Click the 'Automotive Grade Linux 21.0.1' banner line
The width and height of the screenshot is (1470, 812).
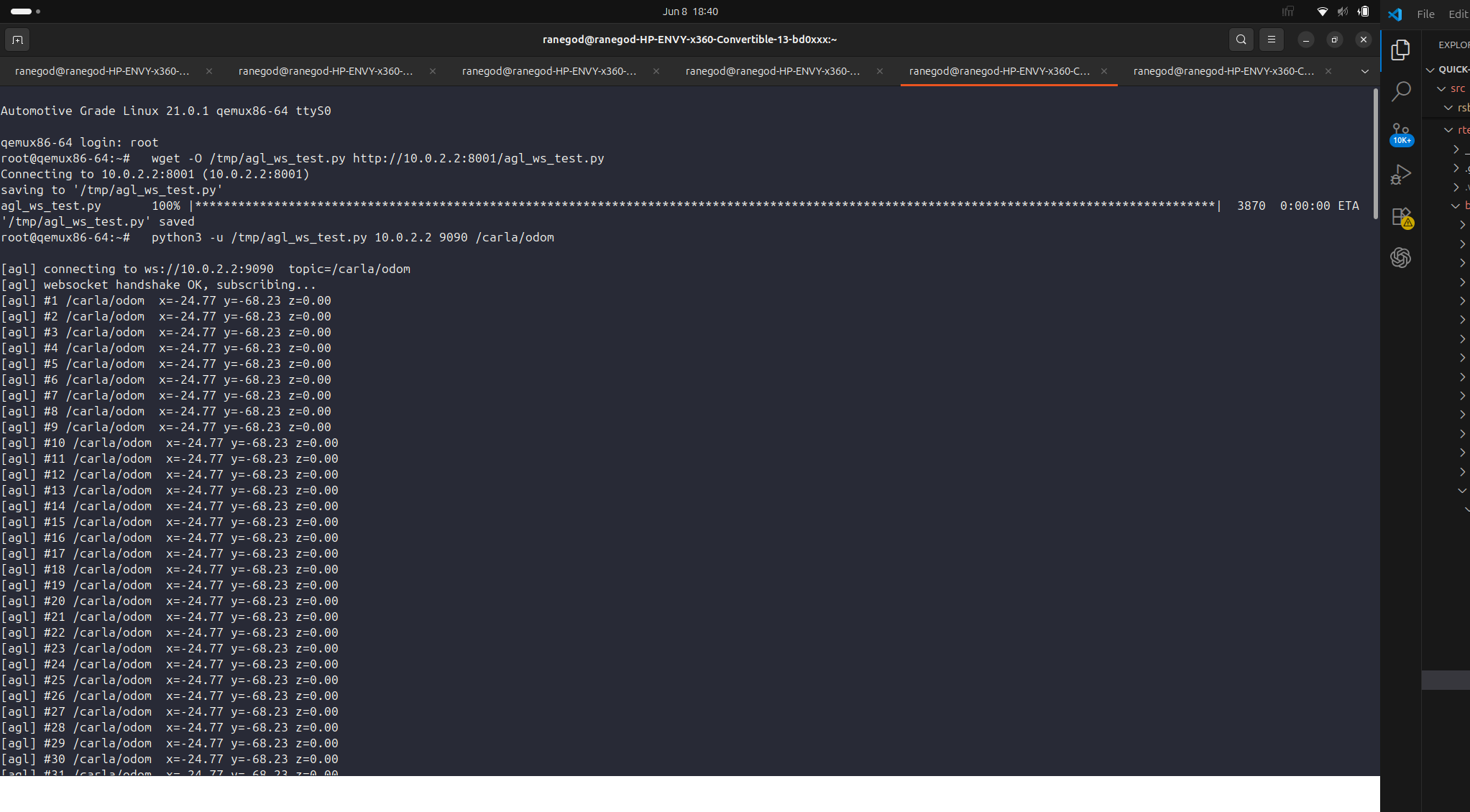point(166,111)
